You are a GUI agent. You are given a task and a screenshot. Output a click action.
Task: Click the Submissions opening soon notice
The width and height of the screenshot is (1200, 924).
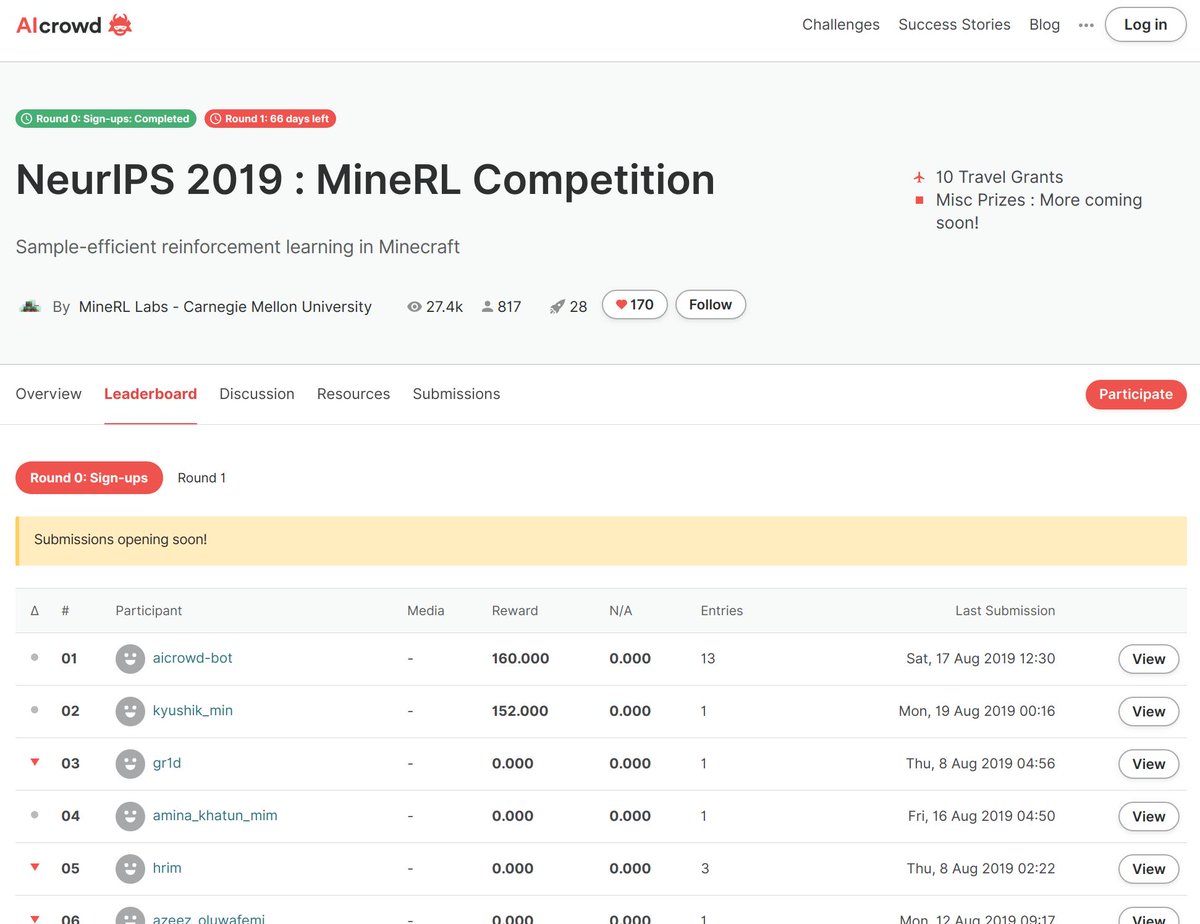[x=601, y=540]
